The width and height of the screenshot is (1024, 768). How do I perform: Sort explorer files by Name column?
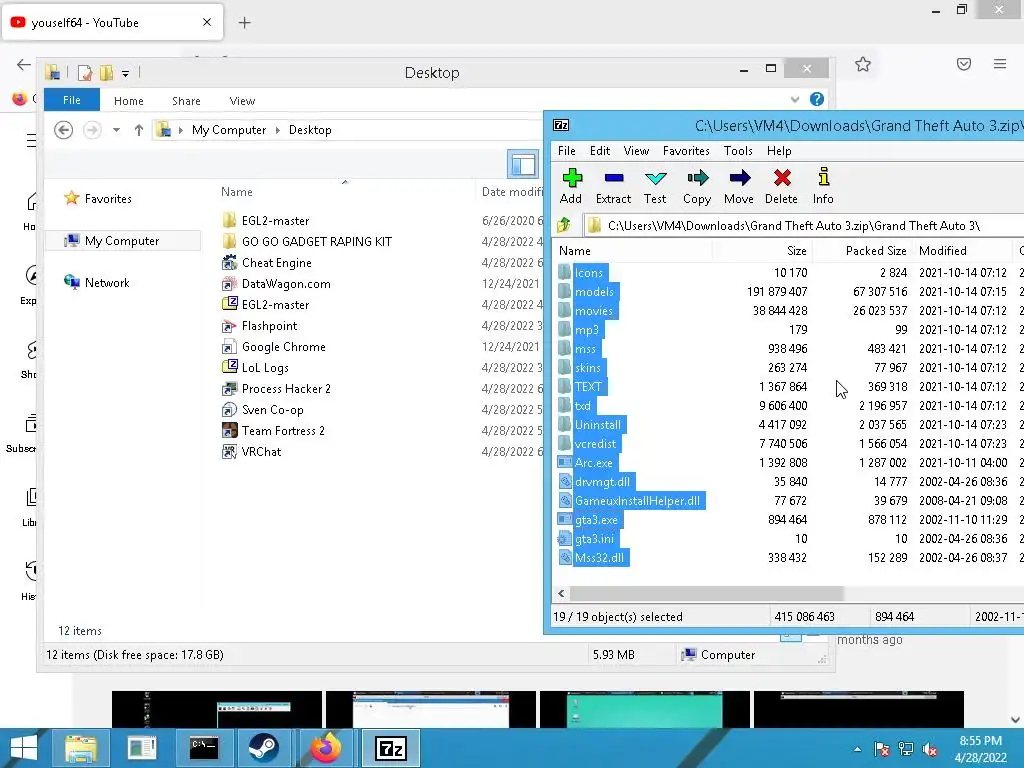(344, 191)
